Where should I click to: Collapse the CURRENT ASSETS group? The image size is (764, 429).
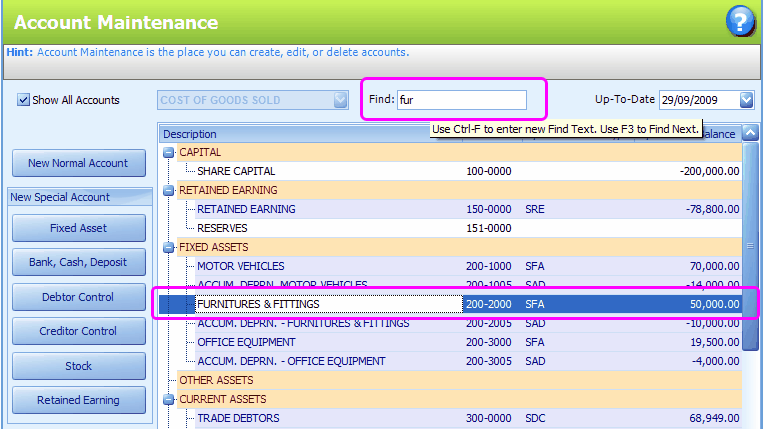[168, 399]
